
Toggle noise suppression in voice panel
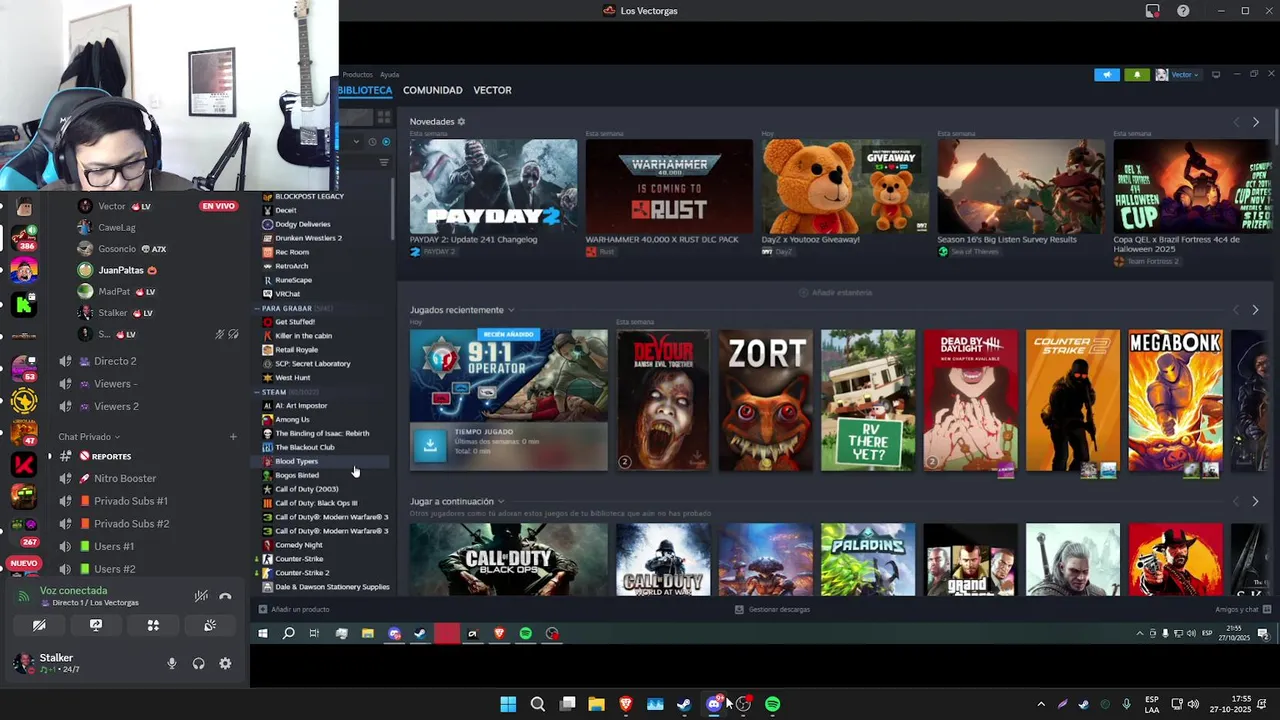[201, 596]
